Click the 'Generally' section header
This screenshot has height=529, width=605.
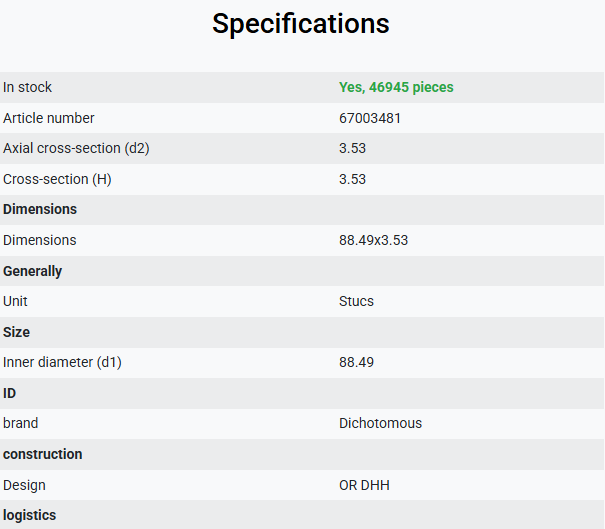[x=32, y=271]
